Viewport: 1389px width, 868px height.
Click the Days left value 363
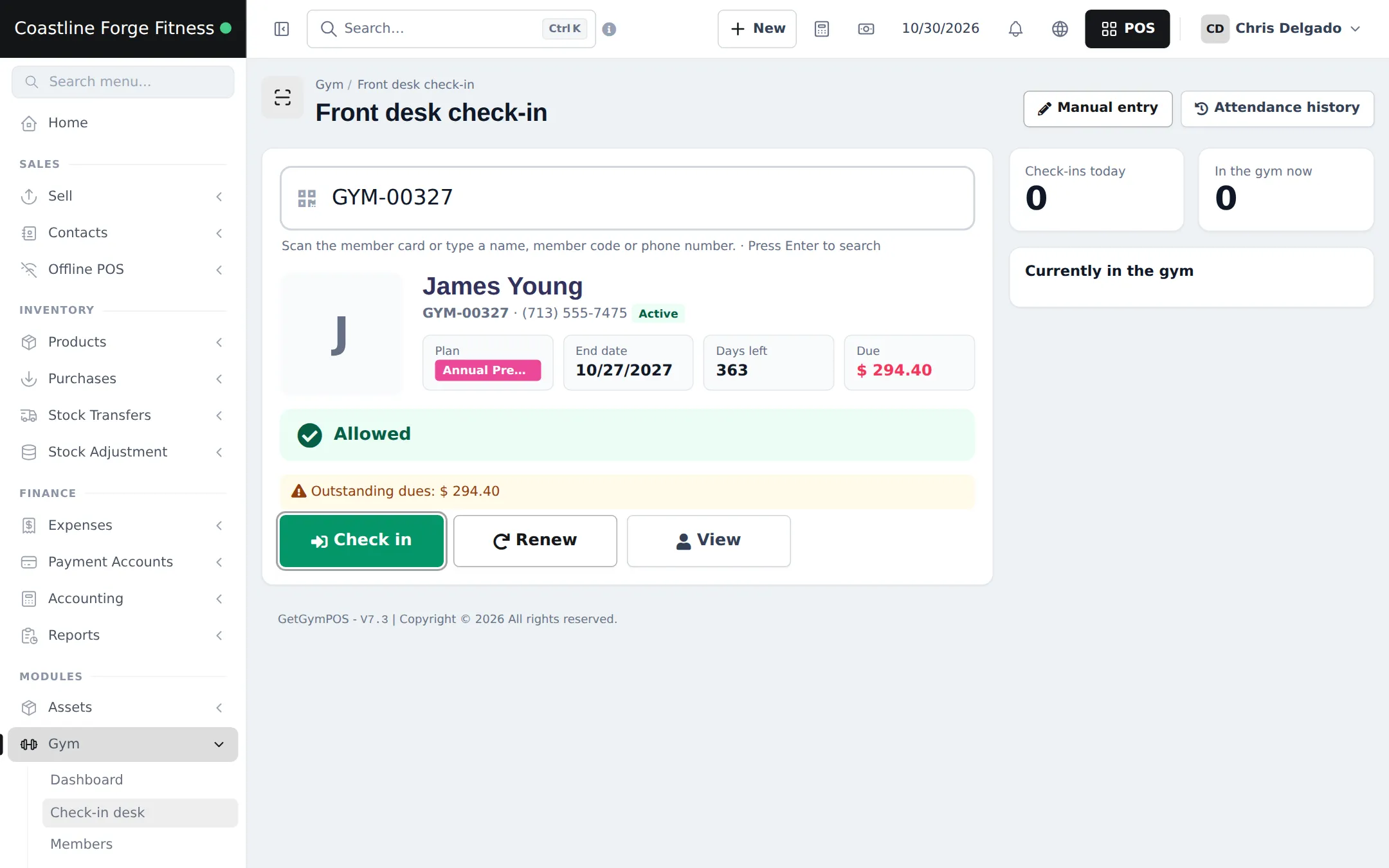[x=732, y=370]
